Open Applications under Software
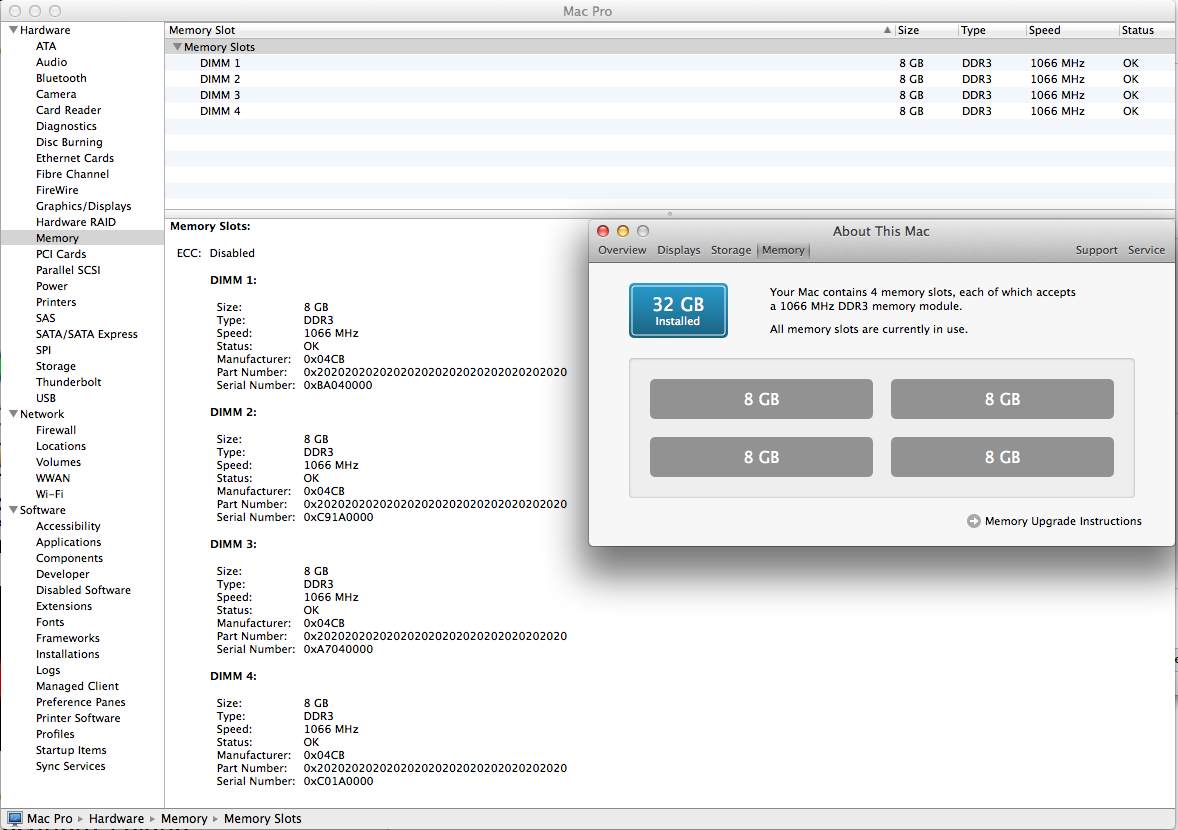The height and width of the screenshot is (830, 1178). pos(68,542)
